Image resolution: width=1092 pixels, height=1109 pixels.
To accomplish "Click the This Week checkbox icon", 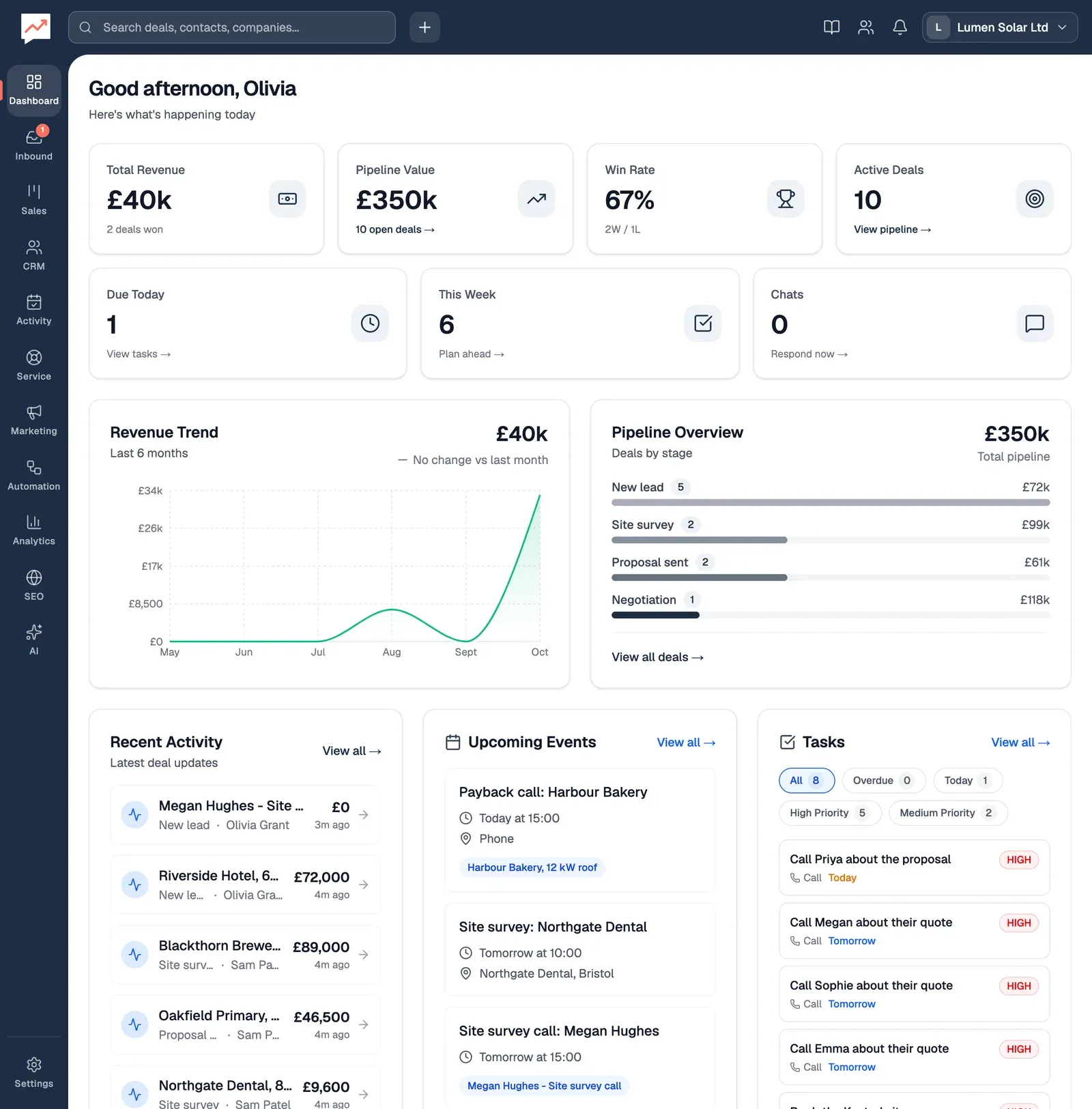I will point(703,323).
